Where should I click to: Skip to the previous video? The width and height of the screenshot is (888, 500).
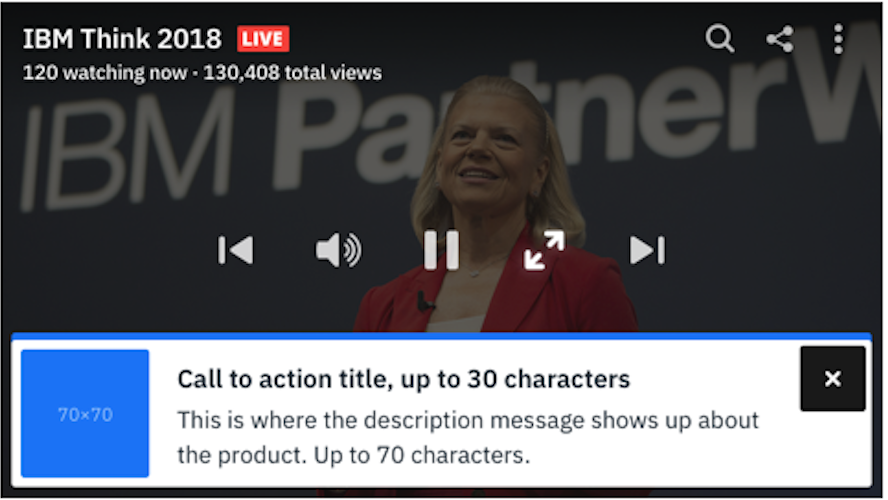click(x=236, y=250)
